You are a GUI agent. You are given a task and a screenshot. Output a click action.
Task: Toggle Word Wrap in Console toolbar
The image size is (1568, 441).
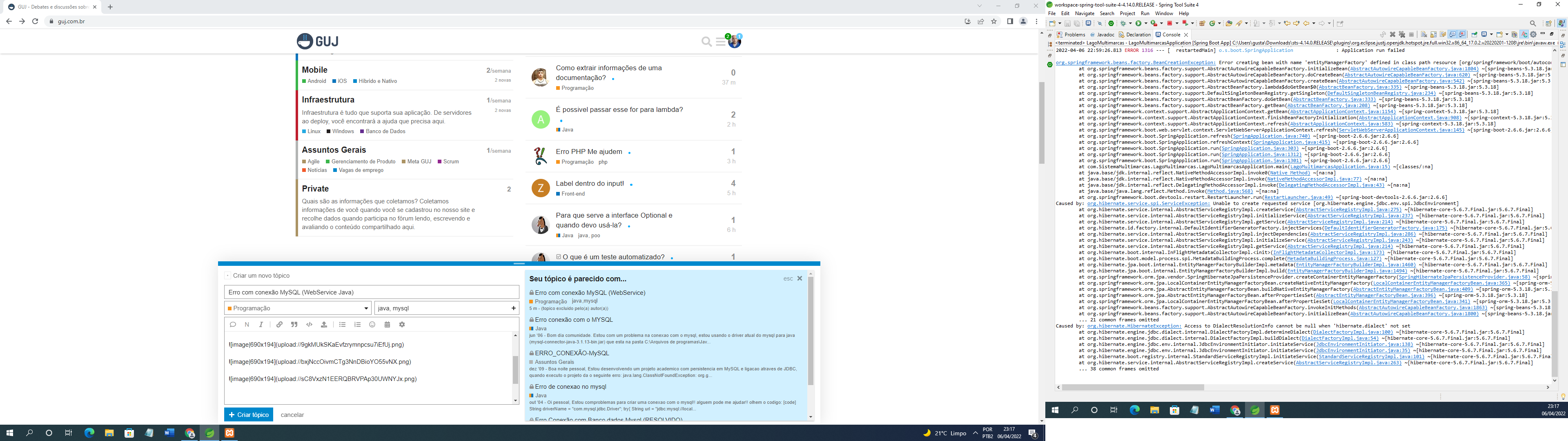(x=1443, y=34)
